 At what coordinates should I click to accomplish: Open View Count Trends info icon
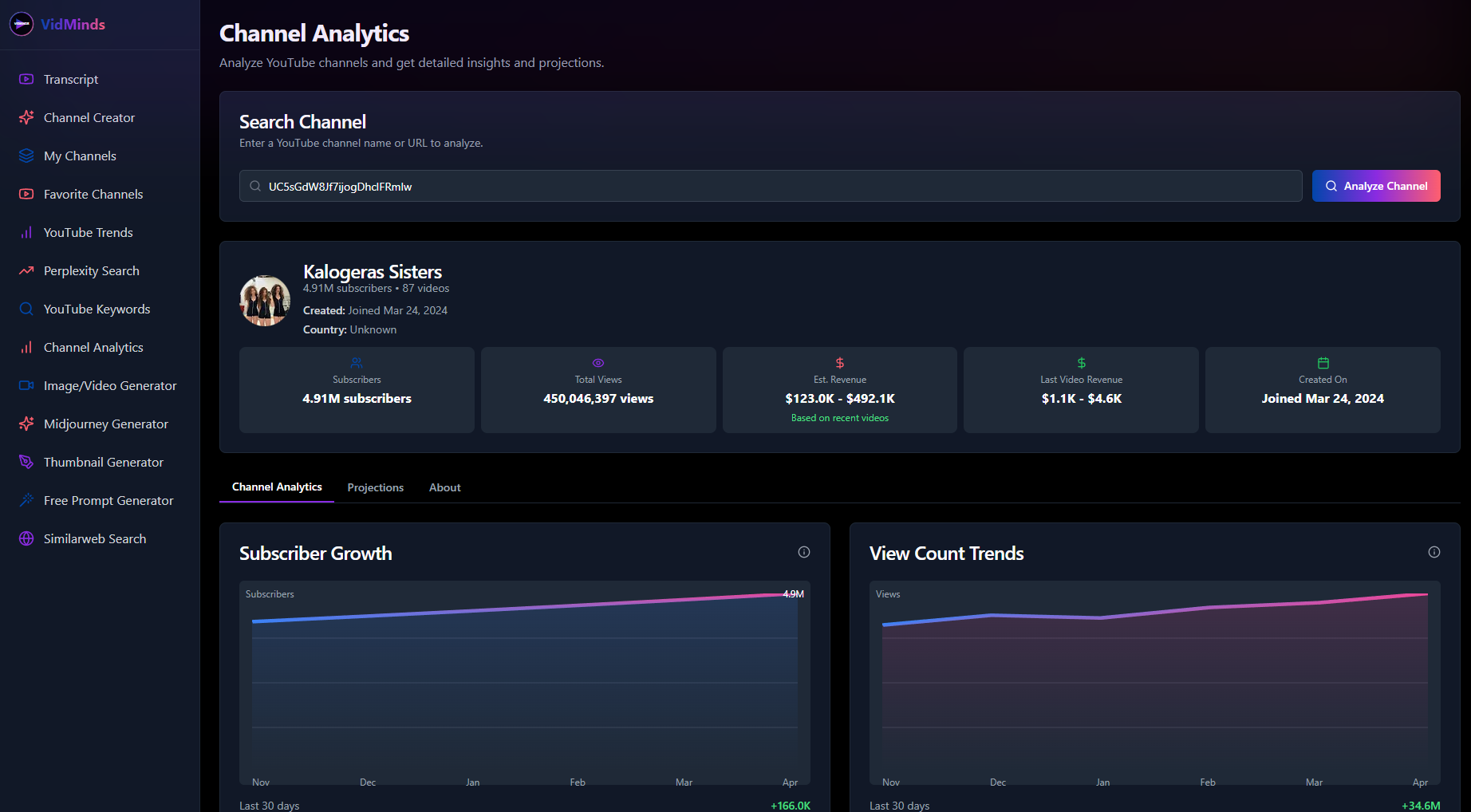1434,552
